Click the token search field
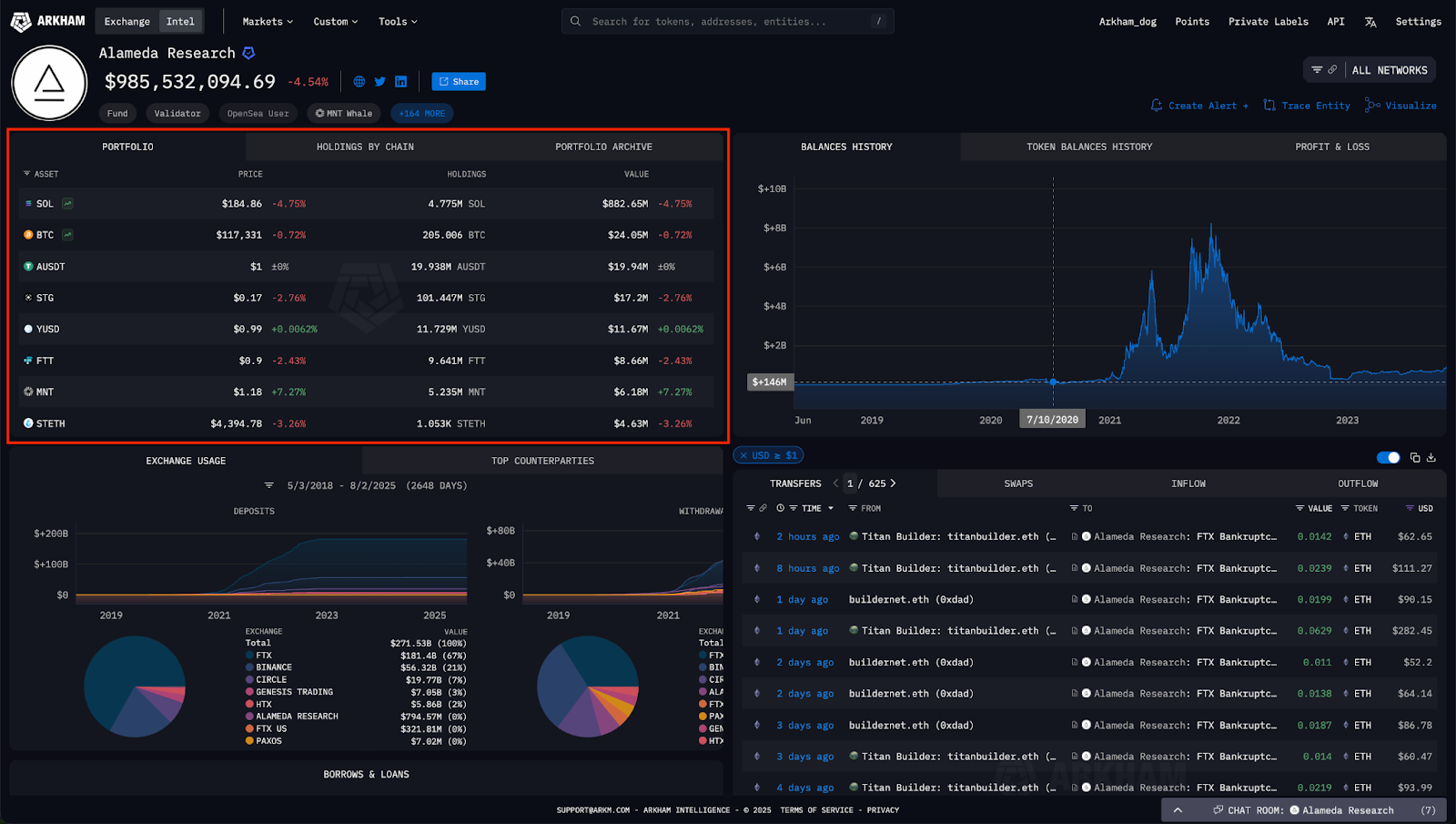Screen dimensions: 1456x824 (x=728, y=22)
